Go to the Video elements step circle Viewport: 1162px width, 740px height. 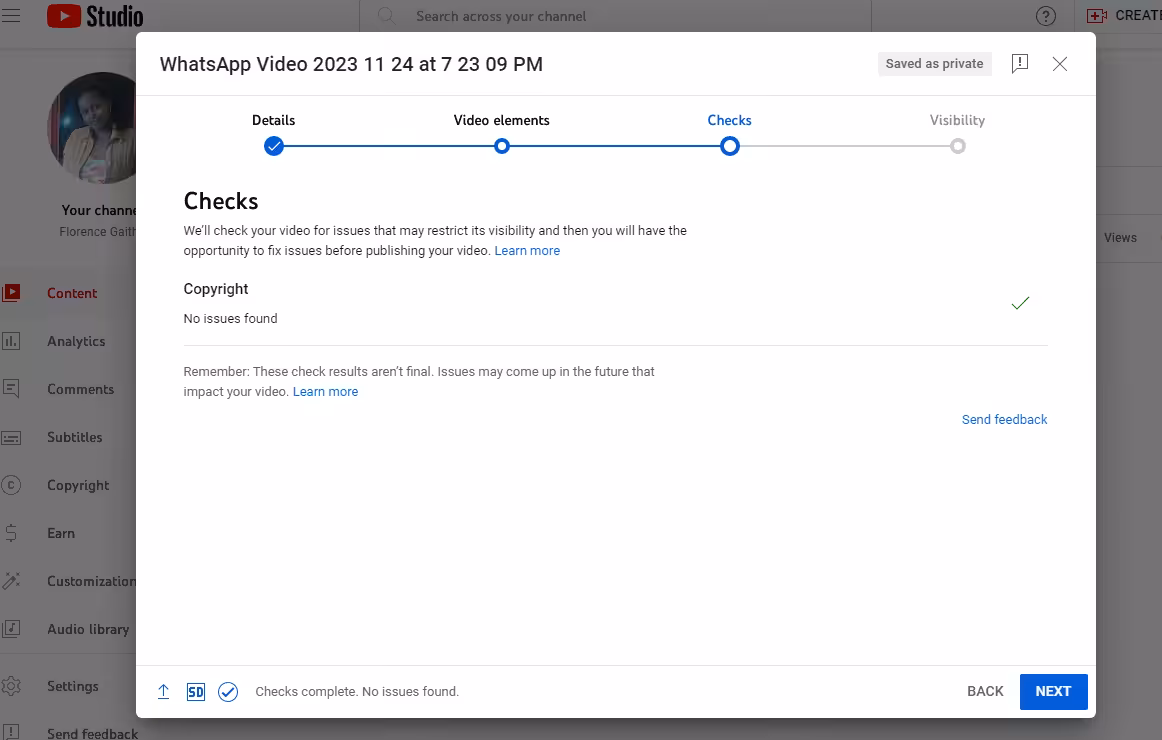[x=502, y=147]
